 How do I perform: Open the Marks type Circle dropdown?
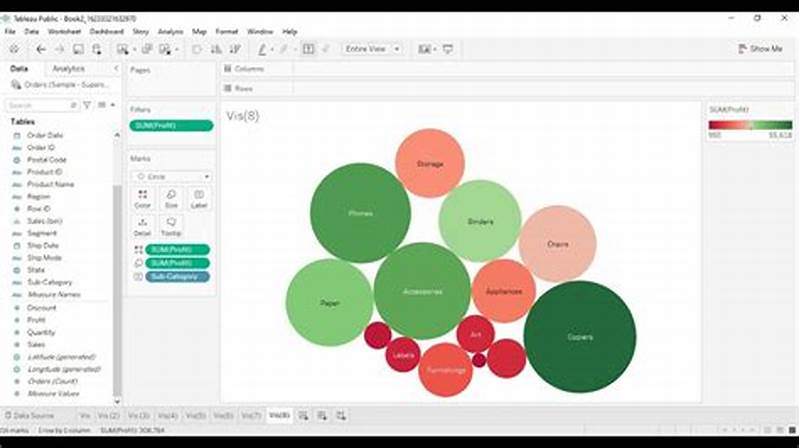171,177
